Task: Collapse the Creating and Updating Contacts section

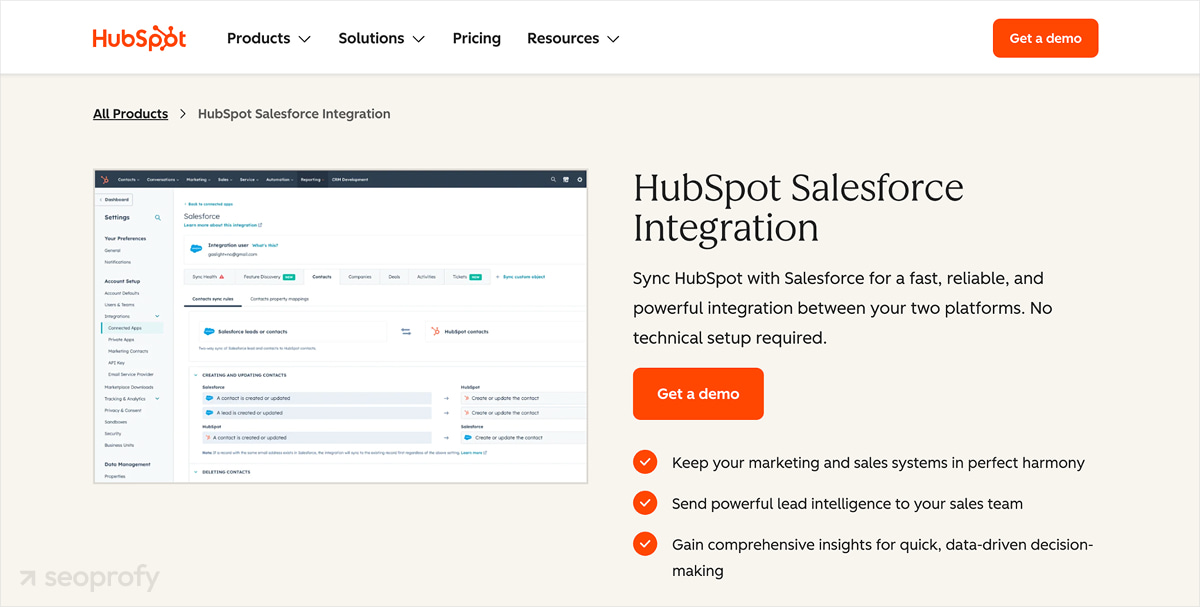Action: point(240,375)
